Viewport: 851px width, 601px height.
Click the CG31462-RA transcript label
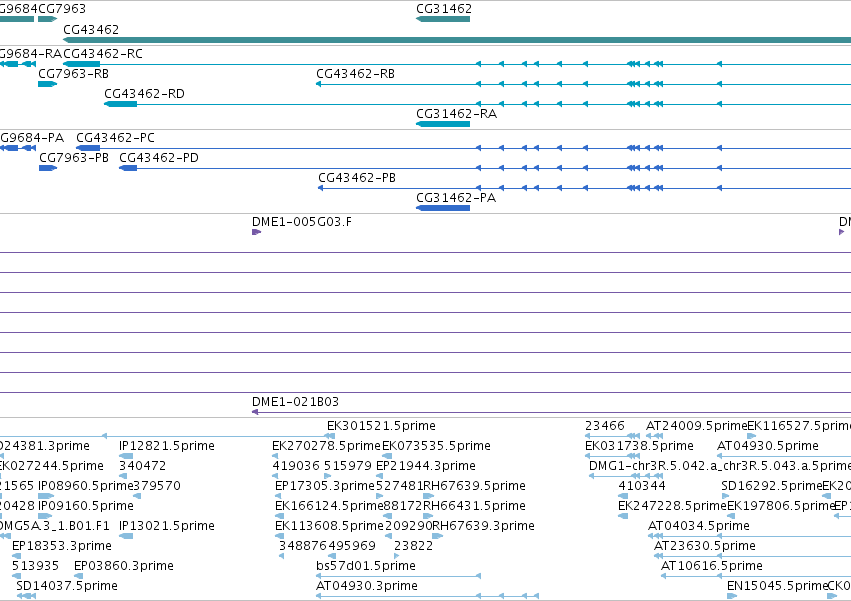click(456, 114)
